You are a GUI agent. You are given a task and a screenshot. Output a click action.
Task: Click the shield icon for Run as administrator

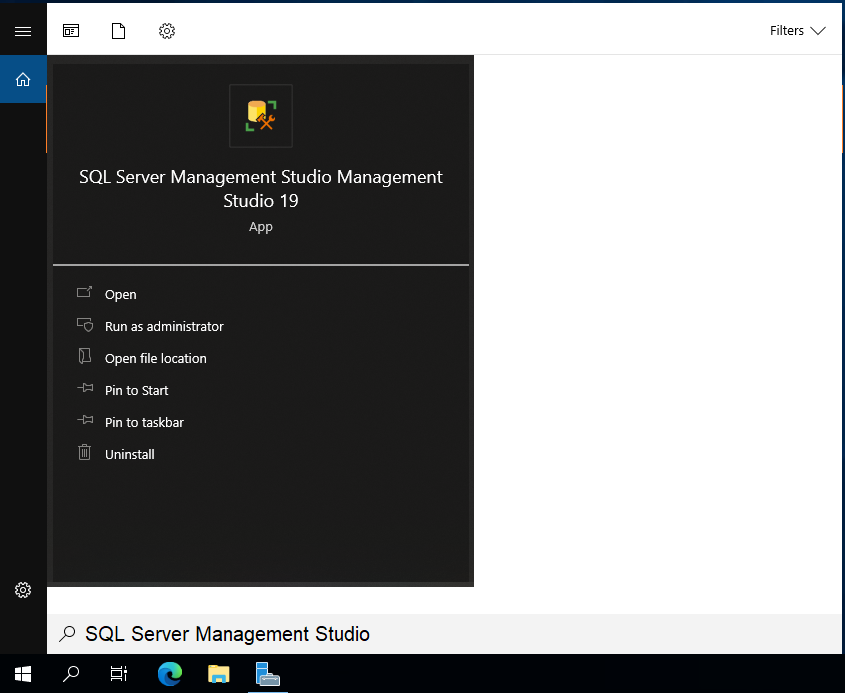coord(85,324)
